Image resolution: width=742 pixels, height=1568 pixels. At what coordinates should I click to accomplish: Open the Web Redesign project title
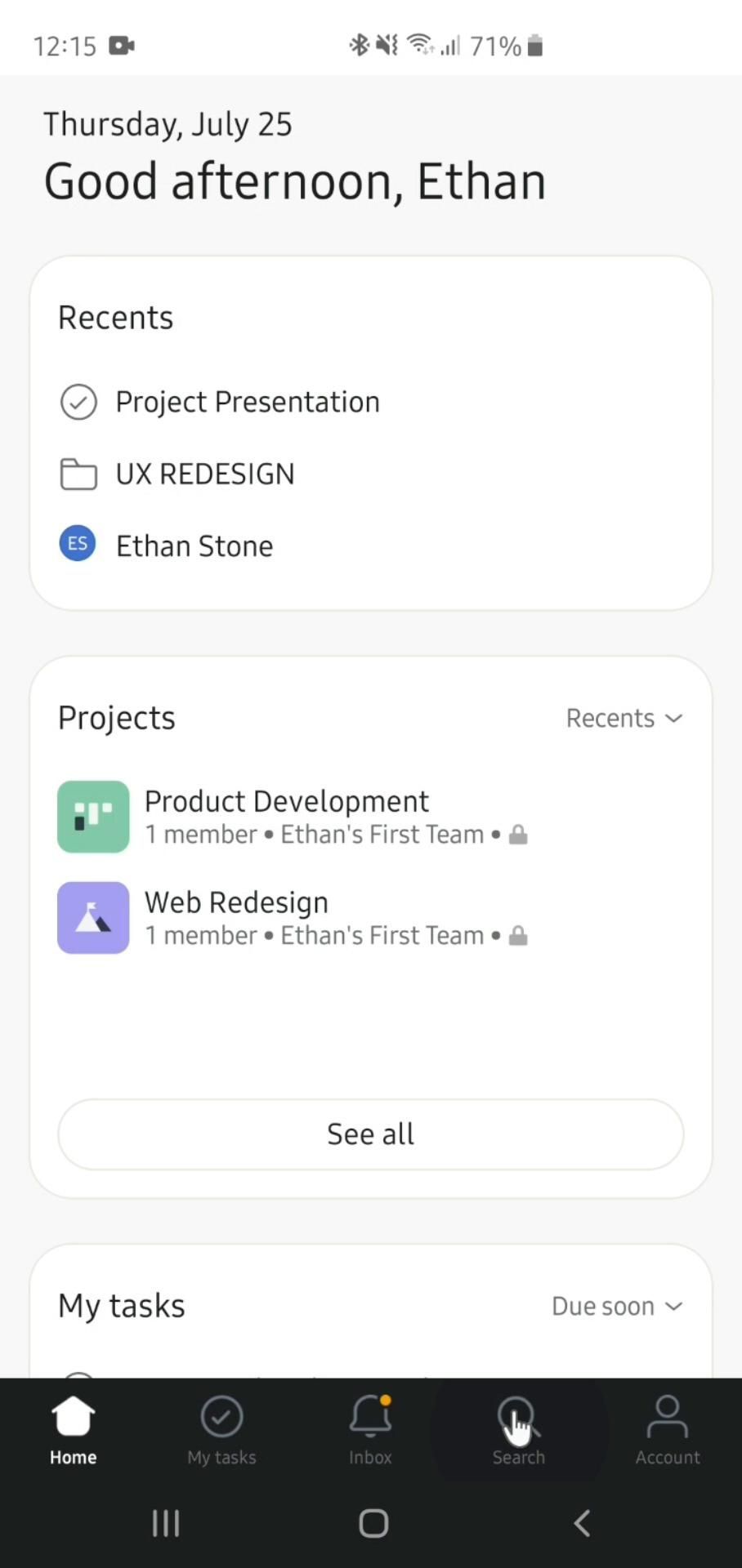click(x=236, y=902)
